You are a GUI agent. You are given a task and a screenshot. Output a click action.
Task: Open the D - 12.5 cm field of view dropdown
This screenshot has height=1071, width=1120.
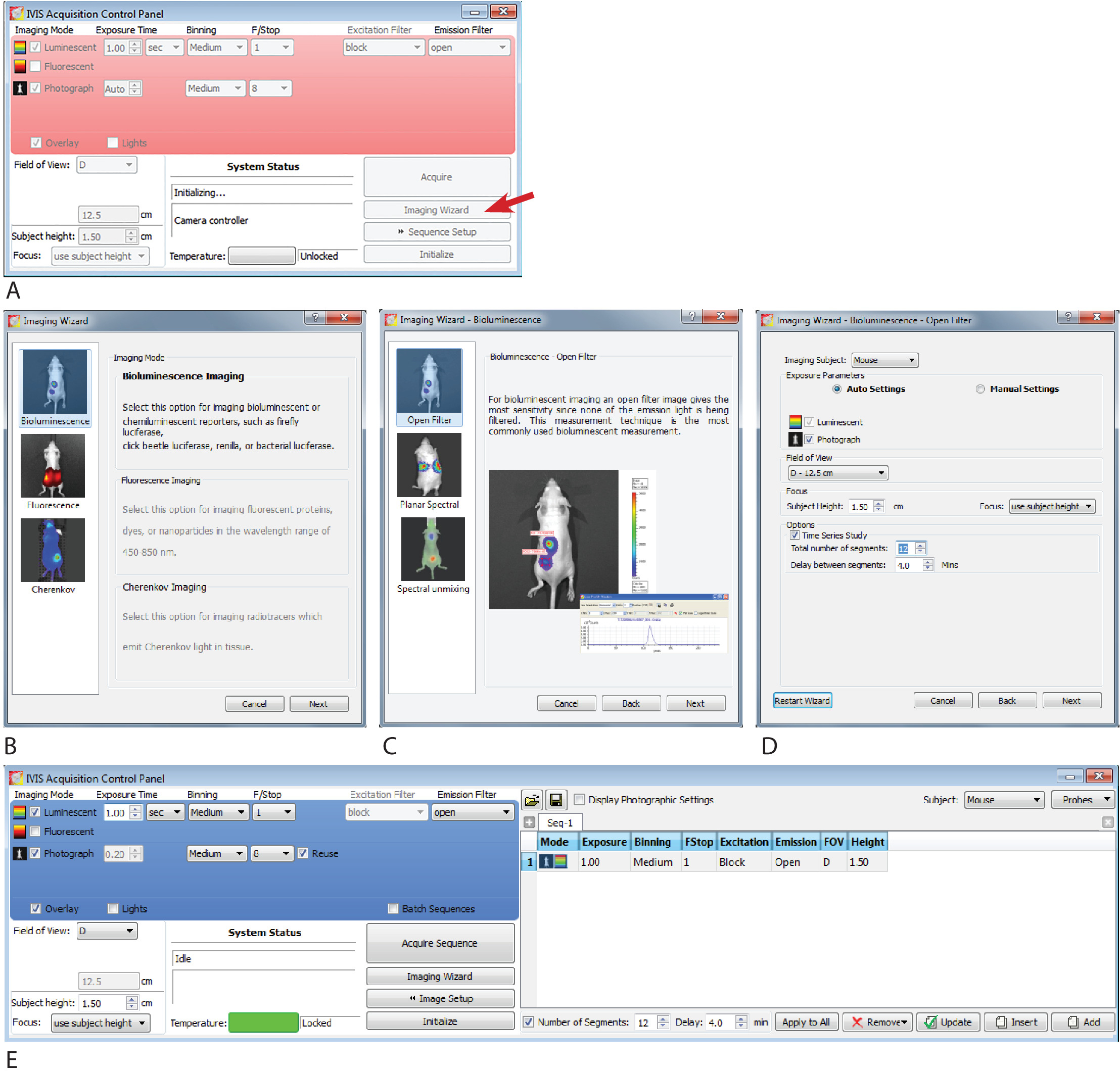coord(837,473)
